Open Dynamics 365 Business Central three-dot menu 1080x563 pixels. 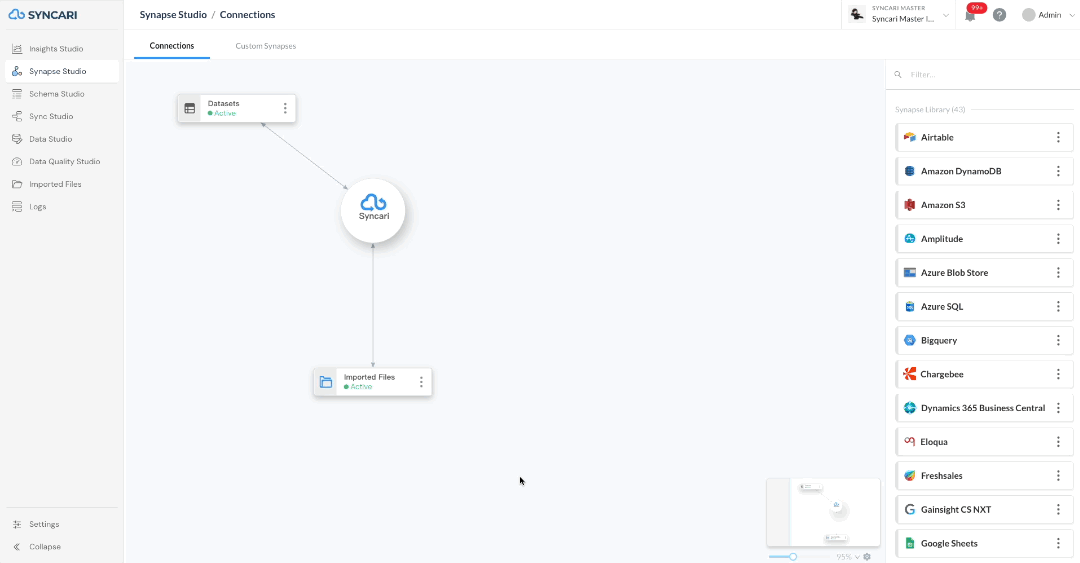pyautogui.click(x=1059, y=407)
